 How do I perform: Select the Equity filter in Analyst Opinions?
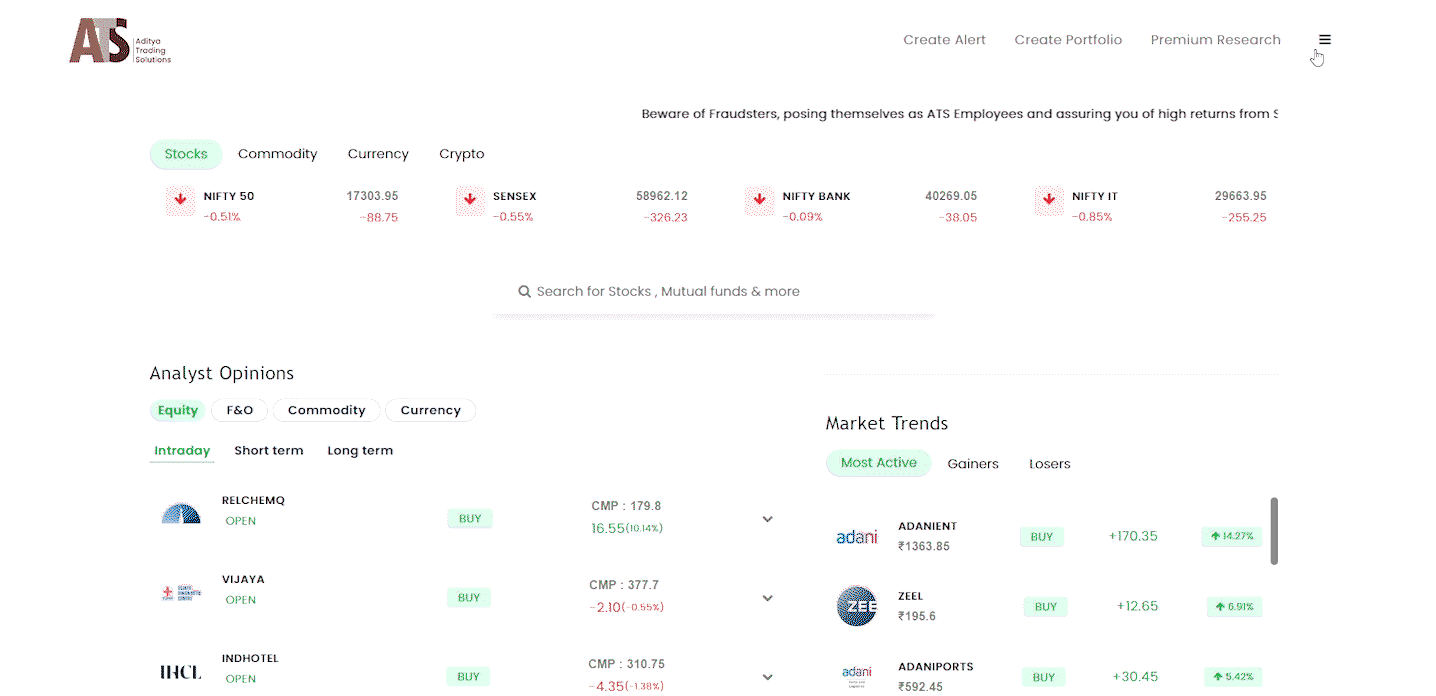pos(178,410)
